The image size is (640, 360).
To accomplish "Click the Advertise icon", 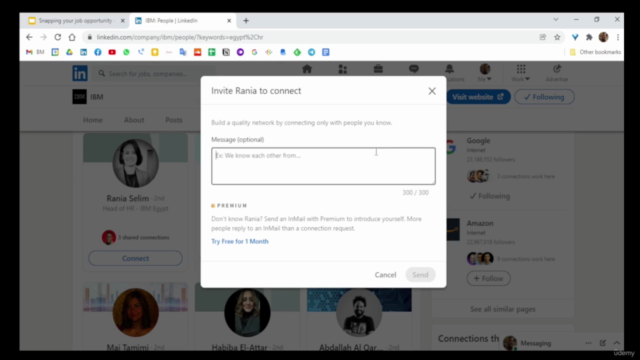I will point(557,73).
